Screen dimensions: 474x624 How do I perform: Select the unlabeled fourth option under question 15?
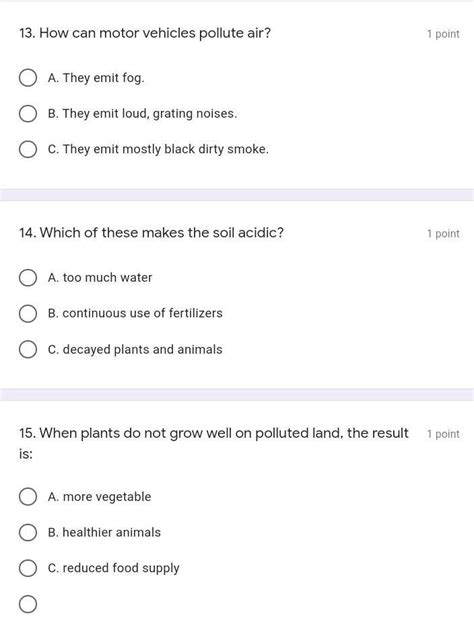coord(28,604)
